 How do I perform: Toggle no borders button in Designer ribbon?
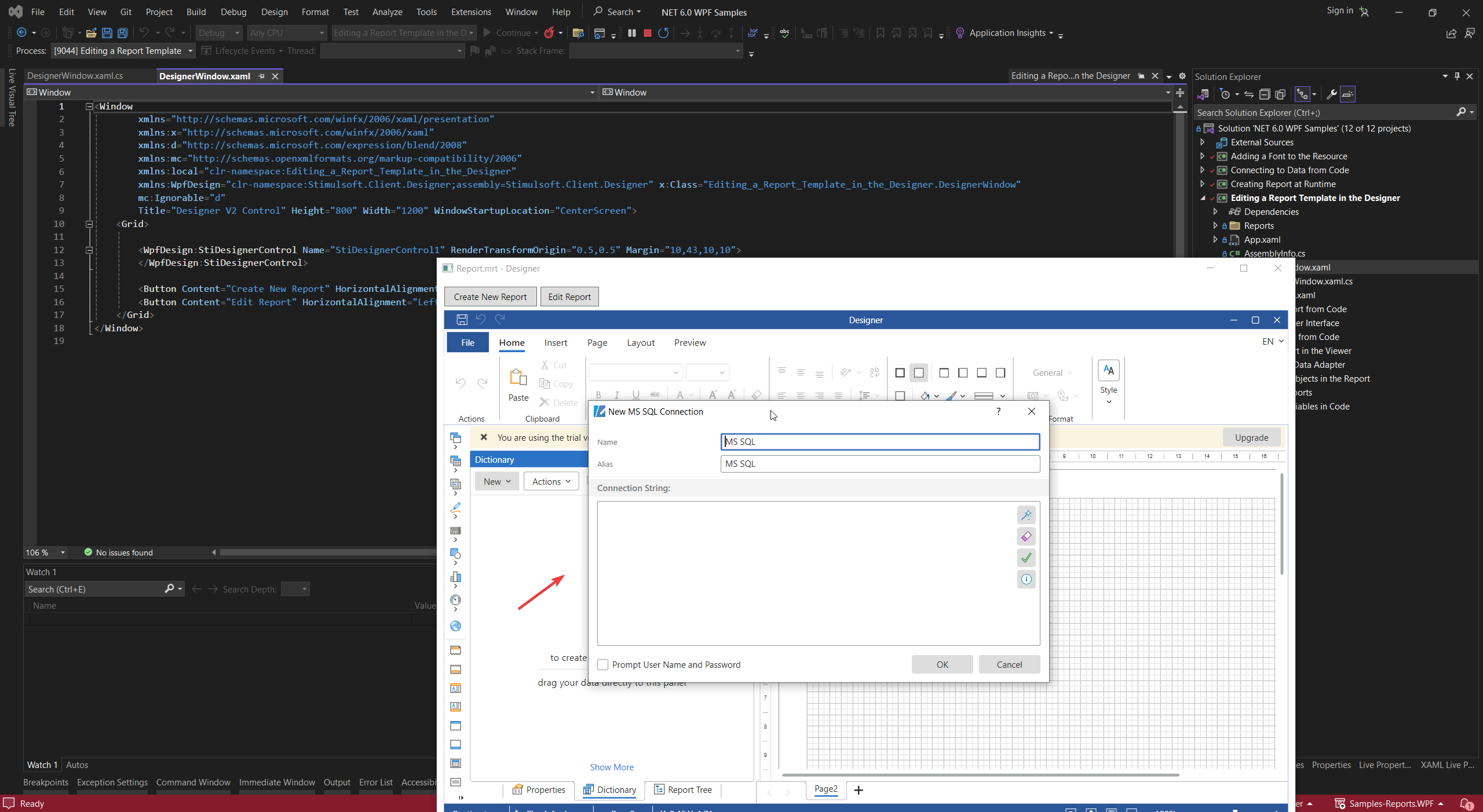[919, 373]
